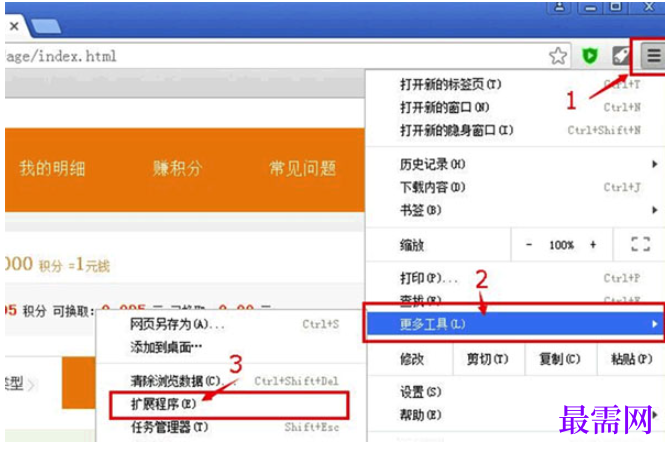
Task: Choose 打印 from the menu
Action: tap(515, 278)
